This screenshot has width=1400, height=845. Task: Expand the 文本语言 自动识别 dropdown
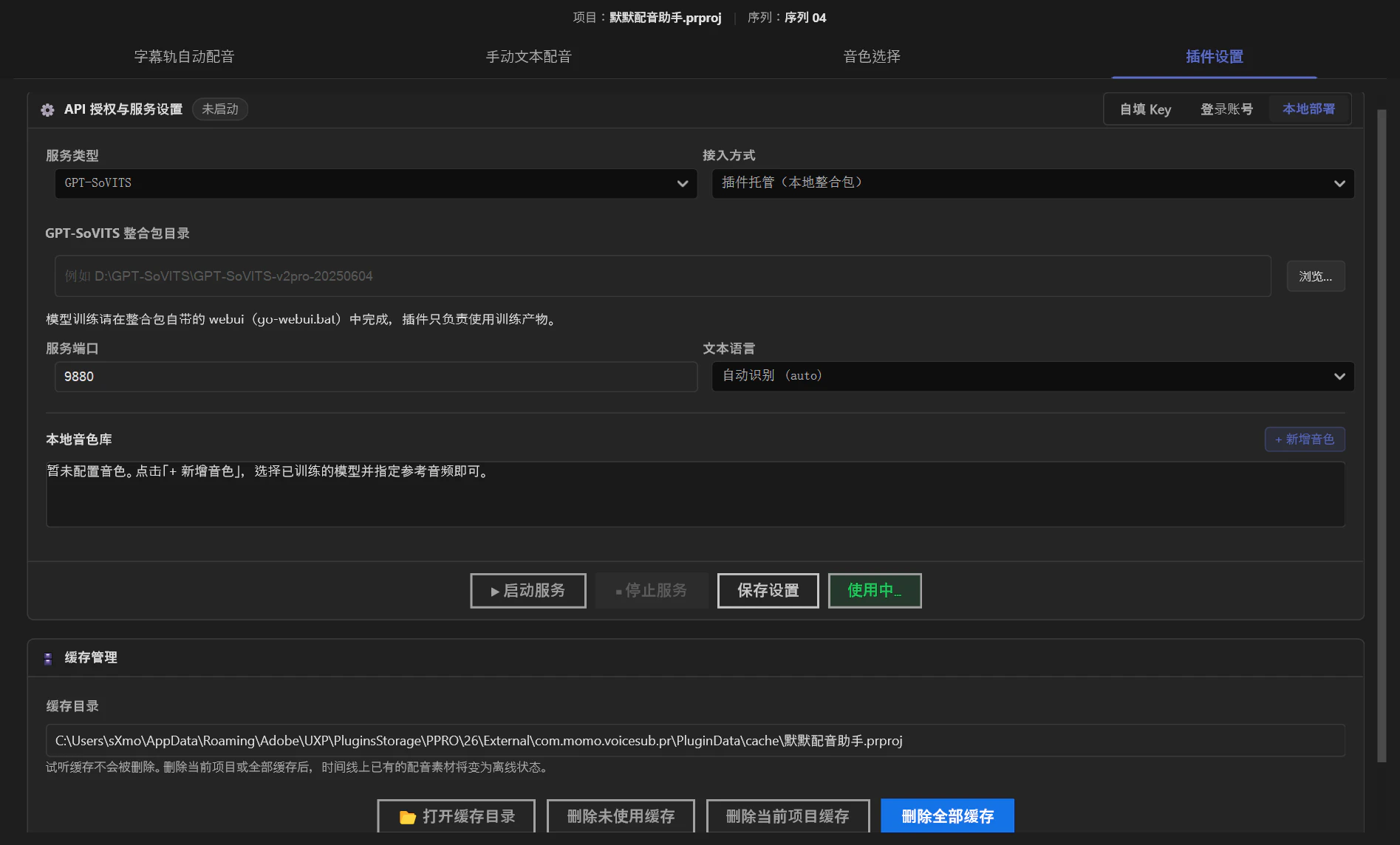(x=1032, y=376)
